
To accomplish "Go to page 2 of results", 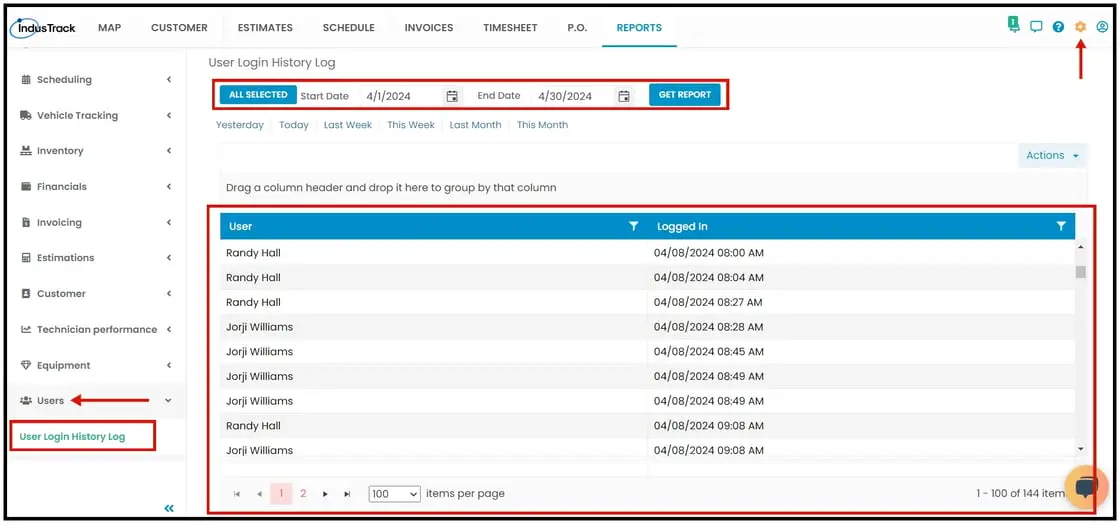I will coord(303,494).
